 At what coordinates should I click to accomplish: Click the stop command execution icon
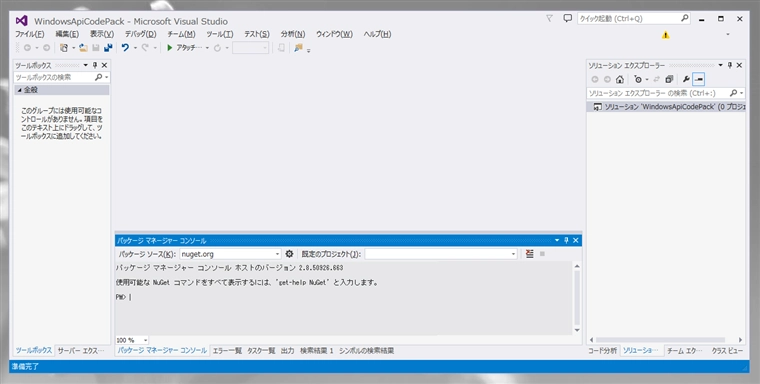(542, 254)
